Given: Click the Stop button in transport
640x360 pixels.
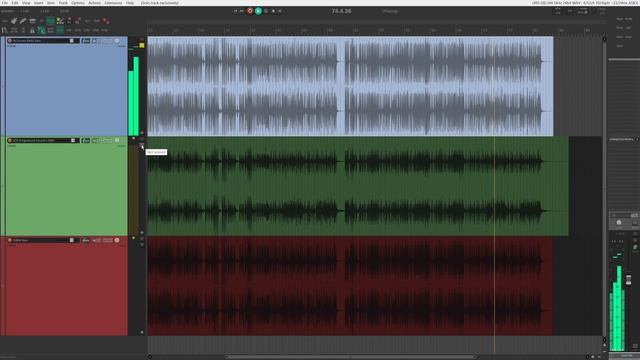Looking at the screenshot, I should coord(273,11).
